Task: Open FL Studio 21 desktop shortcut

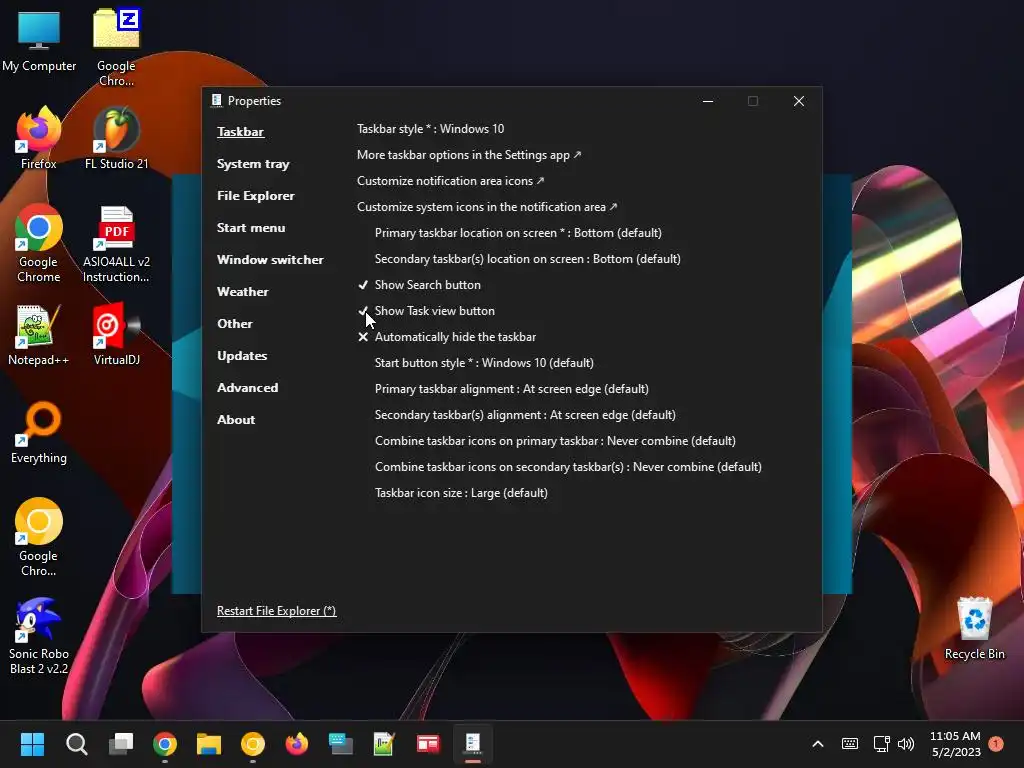Action: [116, 139]
